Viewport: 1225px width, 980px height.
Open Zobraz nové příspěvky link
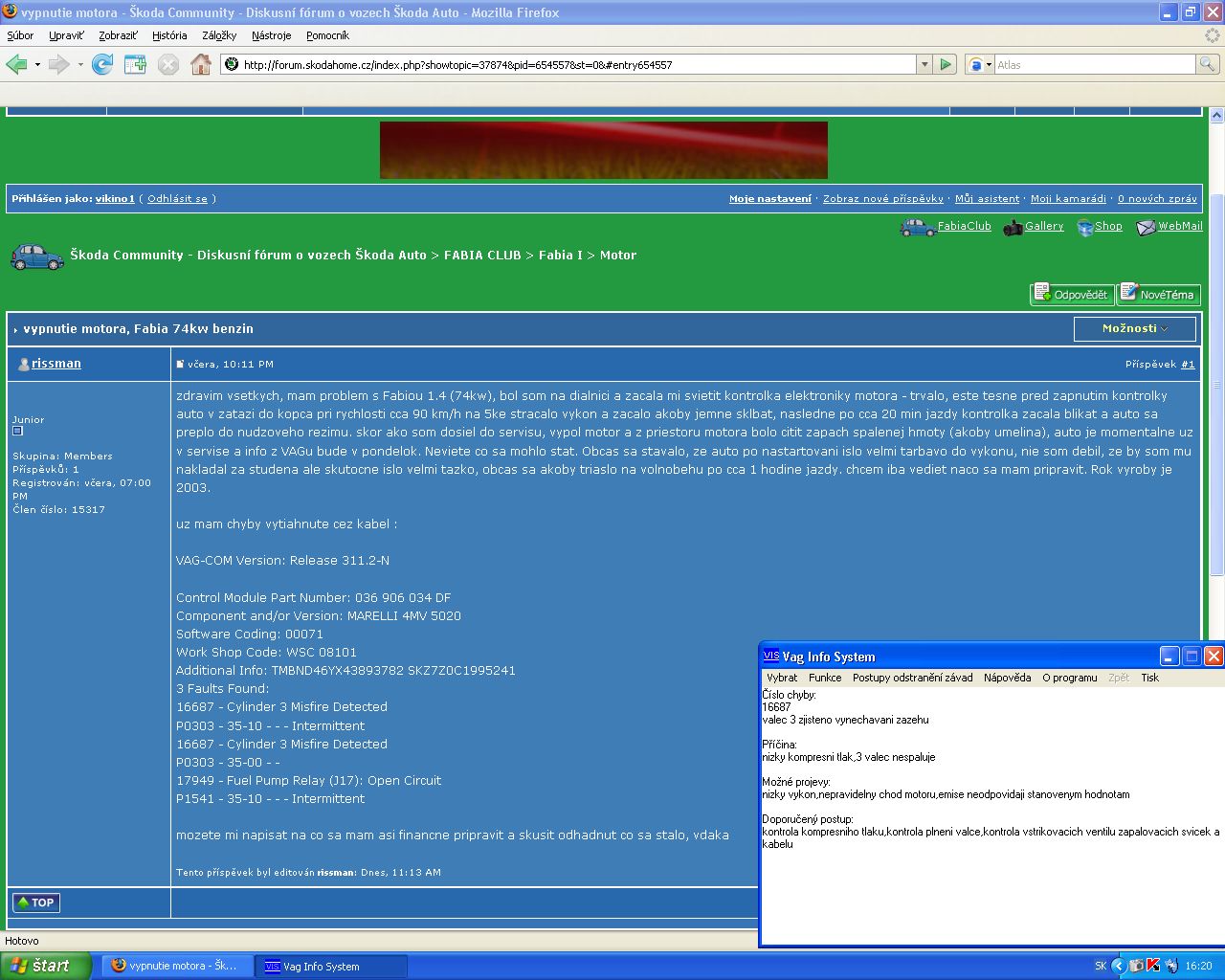[x=883, y=199]
